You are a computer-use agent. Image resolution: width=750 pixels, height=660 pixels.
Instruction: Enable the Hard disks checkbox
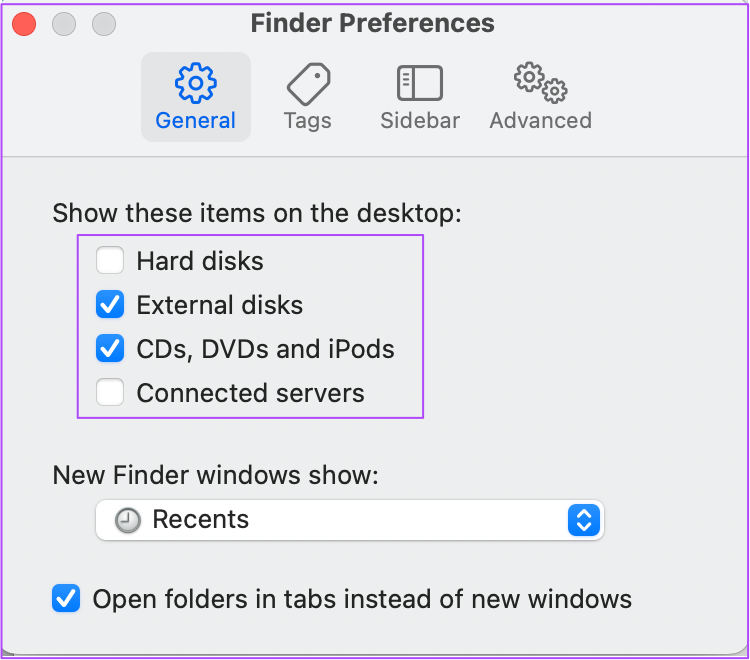point(110,260)
